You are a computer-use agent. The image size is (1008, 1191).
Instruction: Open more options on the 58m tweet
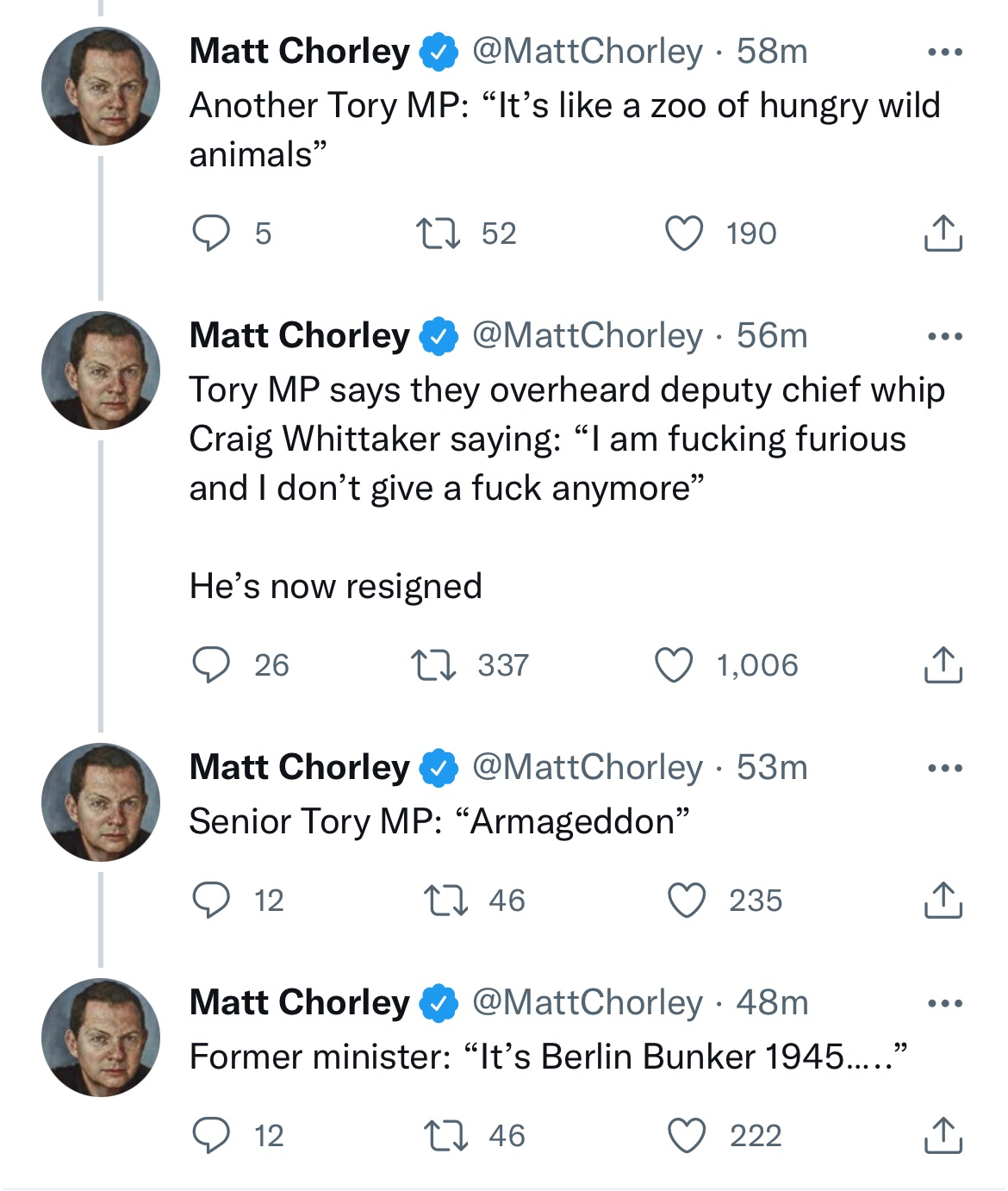click(945, 53)
